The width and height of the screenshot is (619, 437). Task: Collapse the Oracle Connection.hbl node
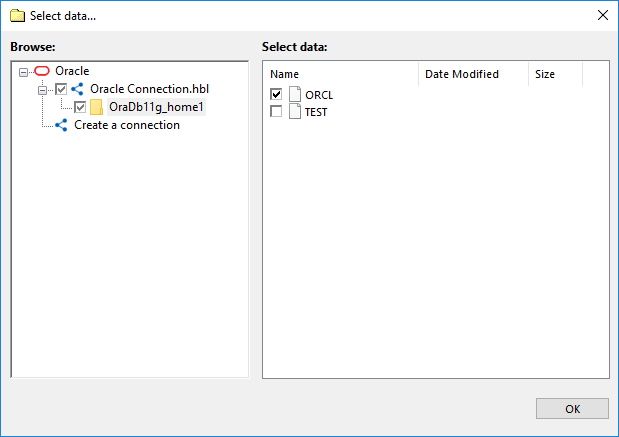[43, 90]
